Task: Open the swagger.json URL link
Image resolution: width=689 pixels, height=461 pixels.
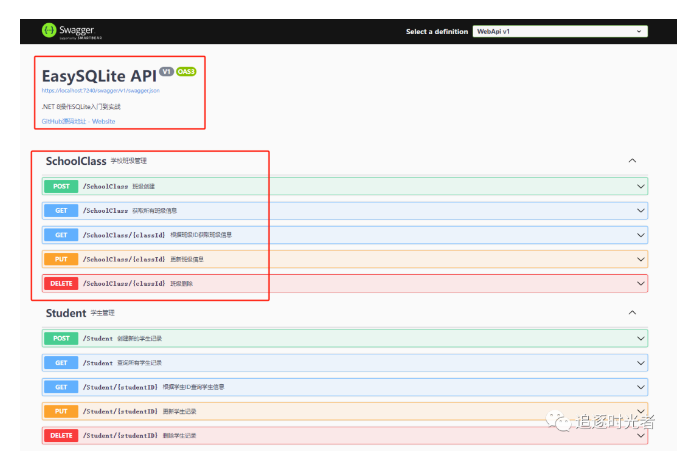Action: 101,91
